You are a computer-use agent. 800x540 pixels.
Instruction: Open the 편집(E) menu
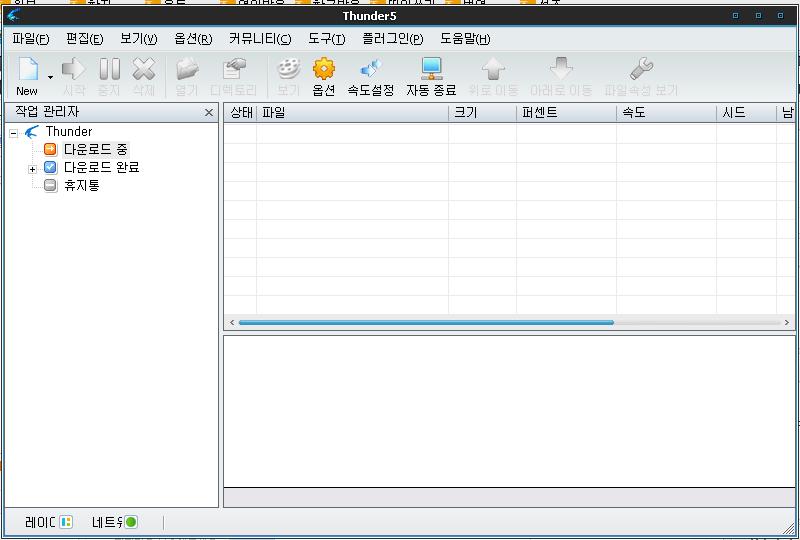(x=84, y=39)
